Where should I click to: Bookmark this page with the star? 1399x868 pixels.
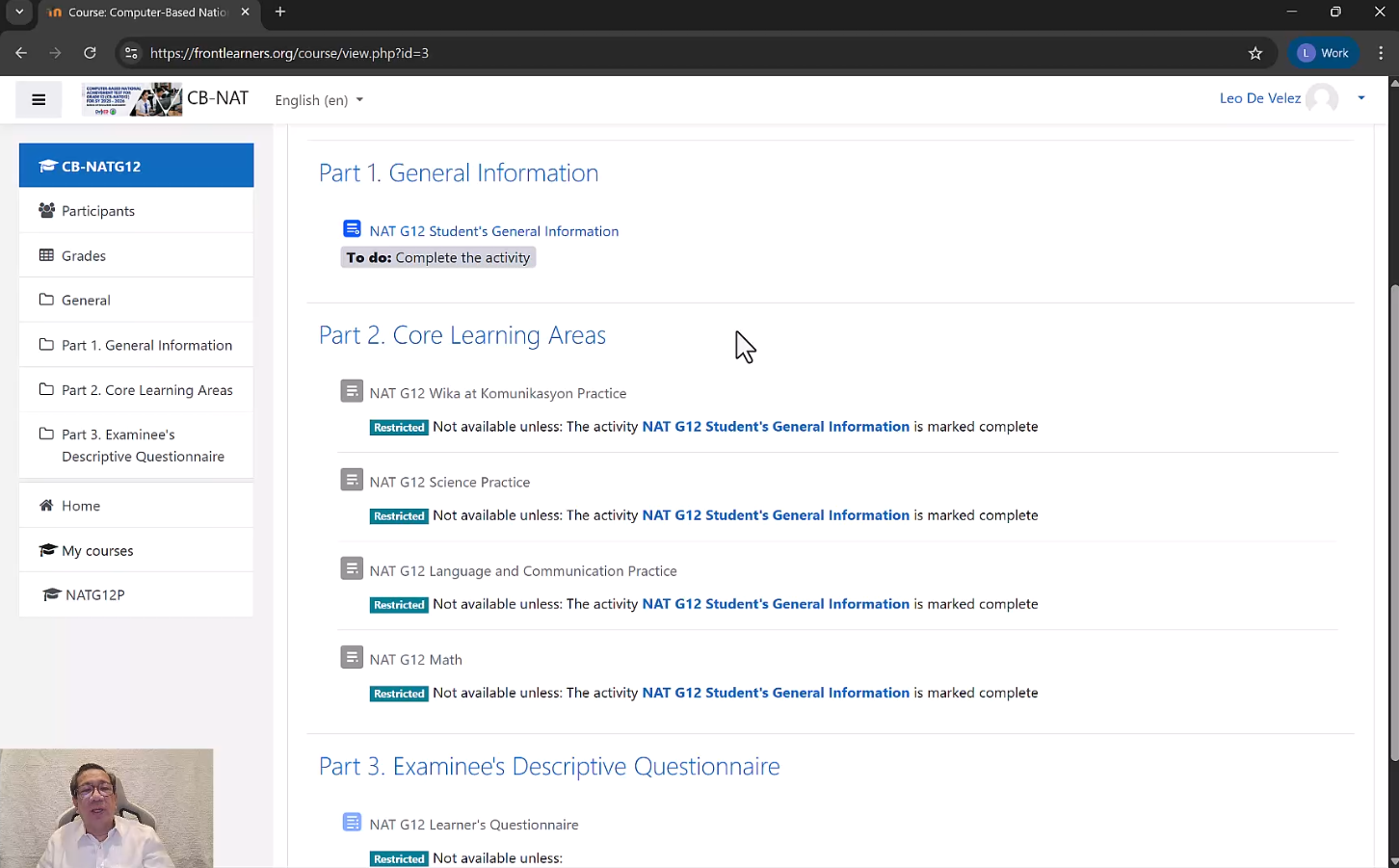click(1255, 53)
